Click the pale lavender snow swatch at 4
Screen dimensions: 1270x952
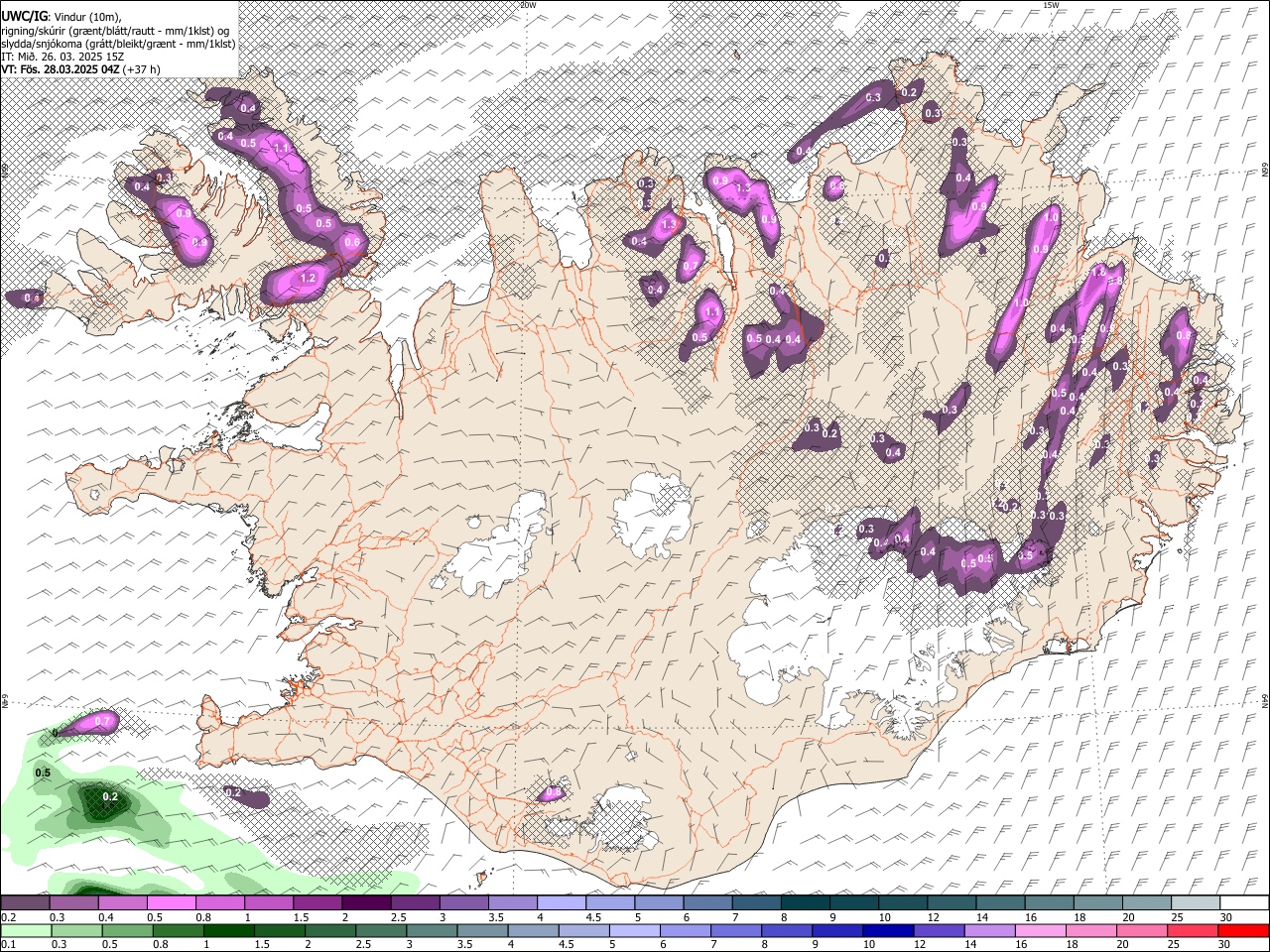click(560, 902)
